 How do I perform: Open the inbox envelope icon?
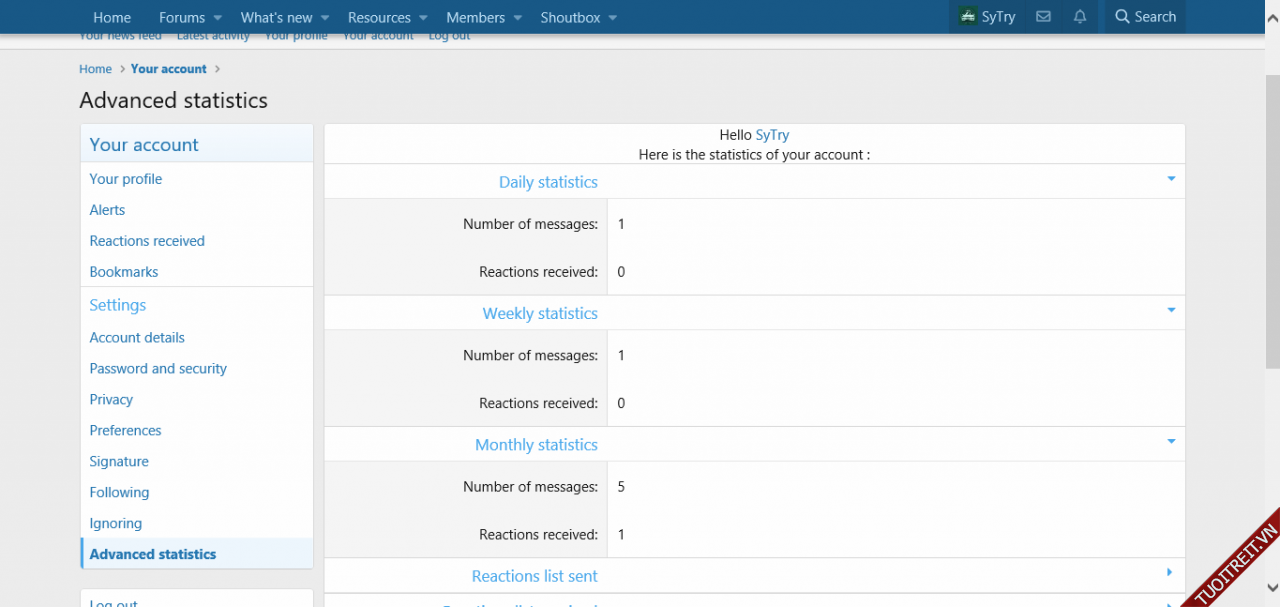pos(1043,17)
